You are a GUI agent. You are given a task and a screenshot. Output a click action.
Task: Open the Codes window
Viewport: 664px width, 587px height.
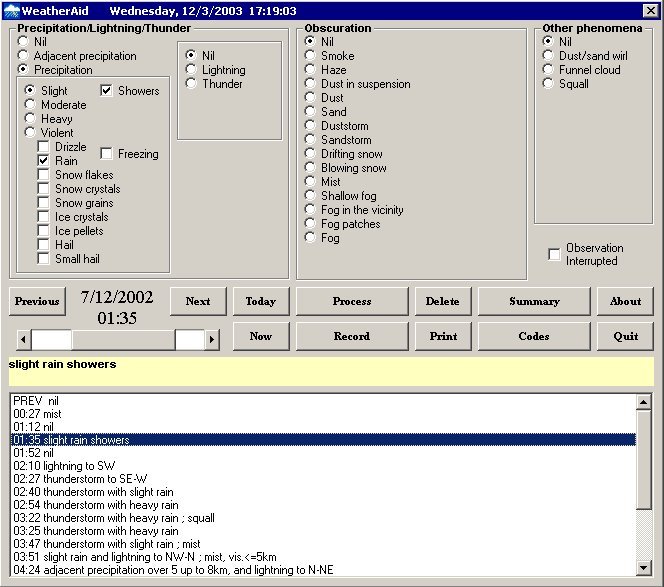coord(534,336)
